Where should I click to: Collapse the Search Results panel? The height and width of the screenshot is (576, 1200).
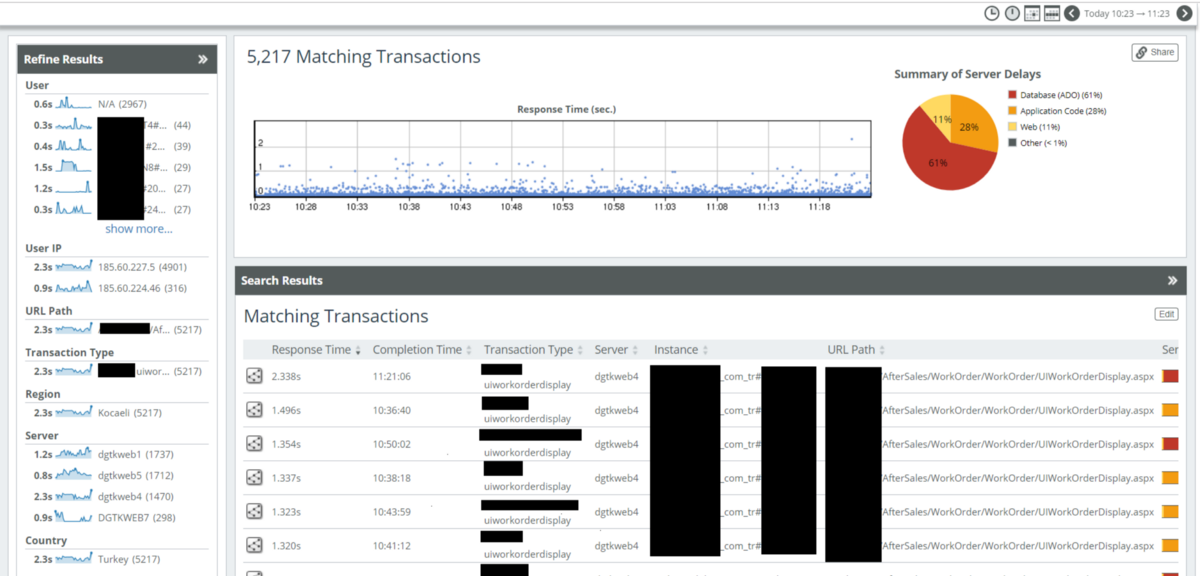(x=1173, y=281)
